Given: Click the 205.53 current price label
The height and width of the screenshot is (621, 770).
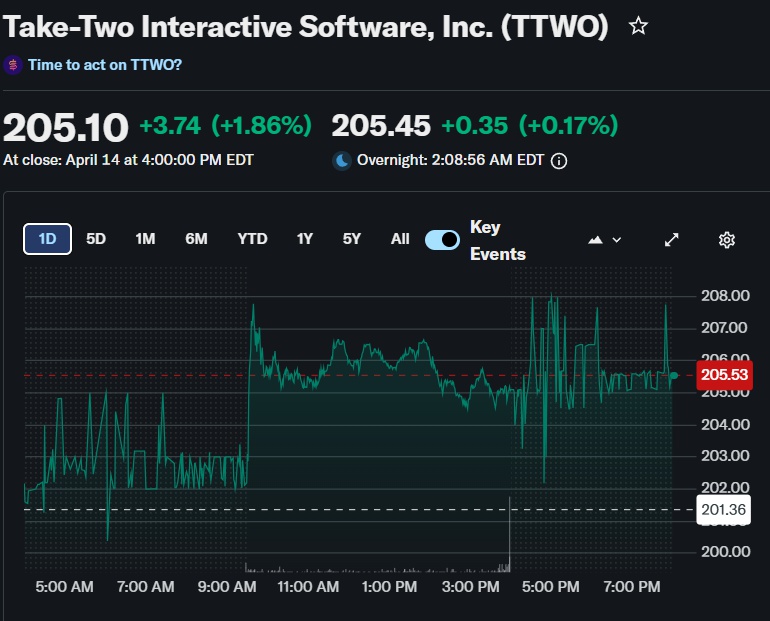Looking at the screenshot, I should coord(725,375).
